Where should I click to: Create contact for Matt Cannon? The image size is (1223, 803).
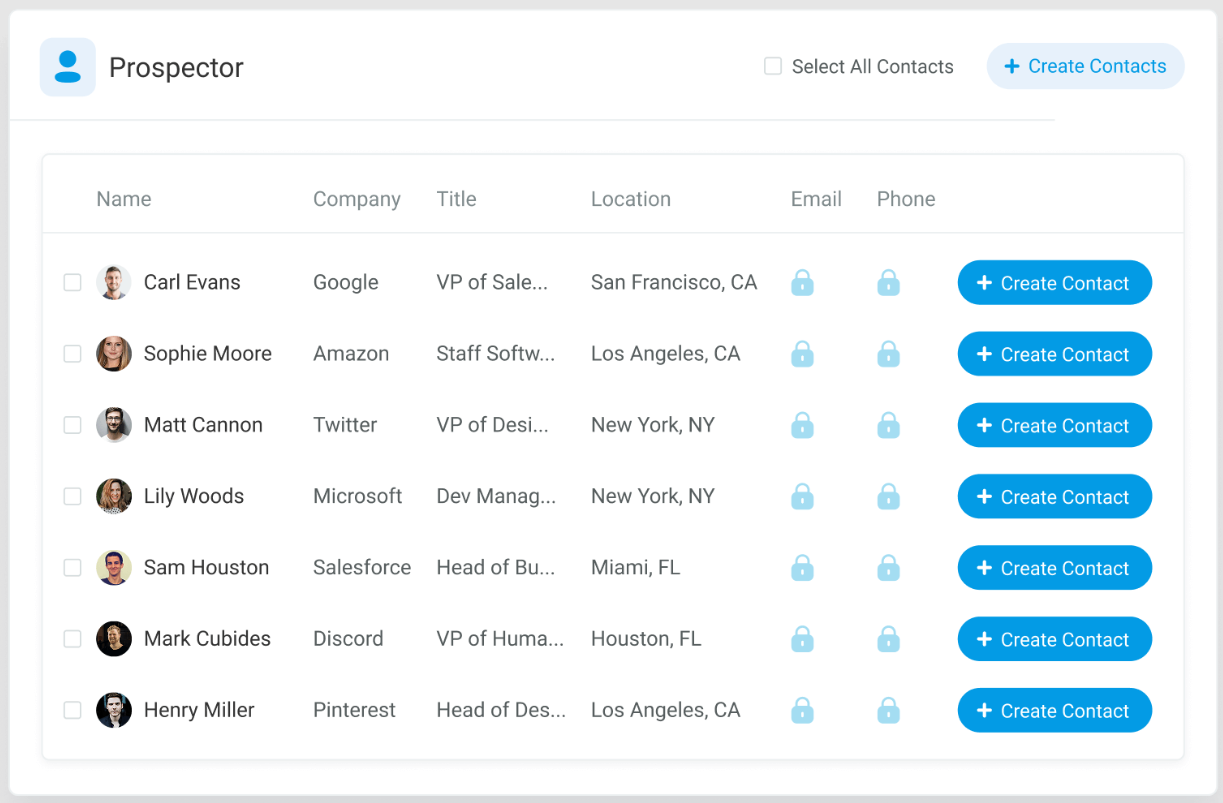point(1055,425)
